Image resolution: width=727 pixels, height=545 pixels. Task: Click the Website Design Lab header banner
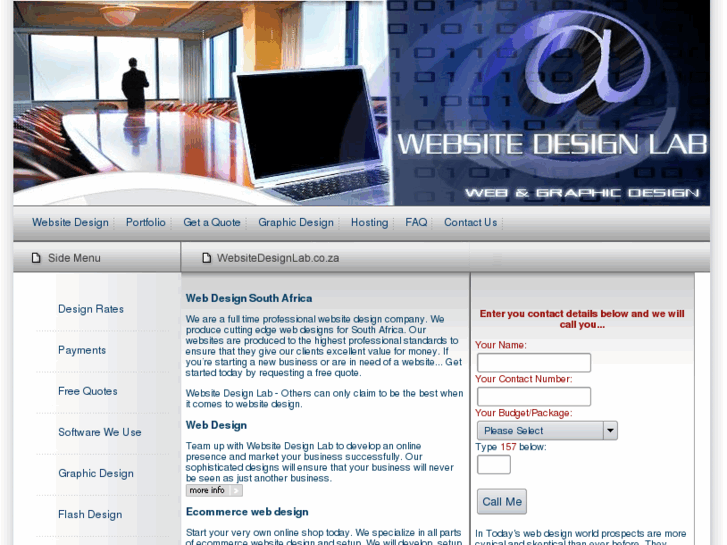click(x=362, y=103)
